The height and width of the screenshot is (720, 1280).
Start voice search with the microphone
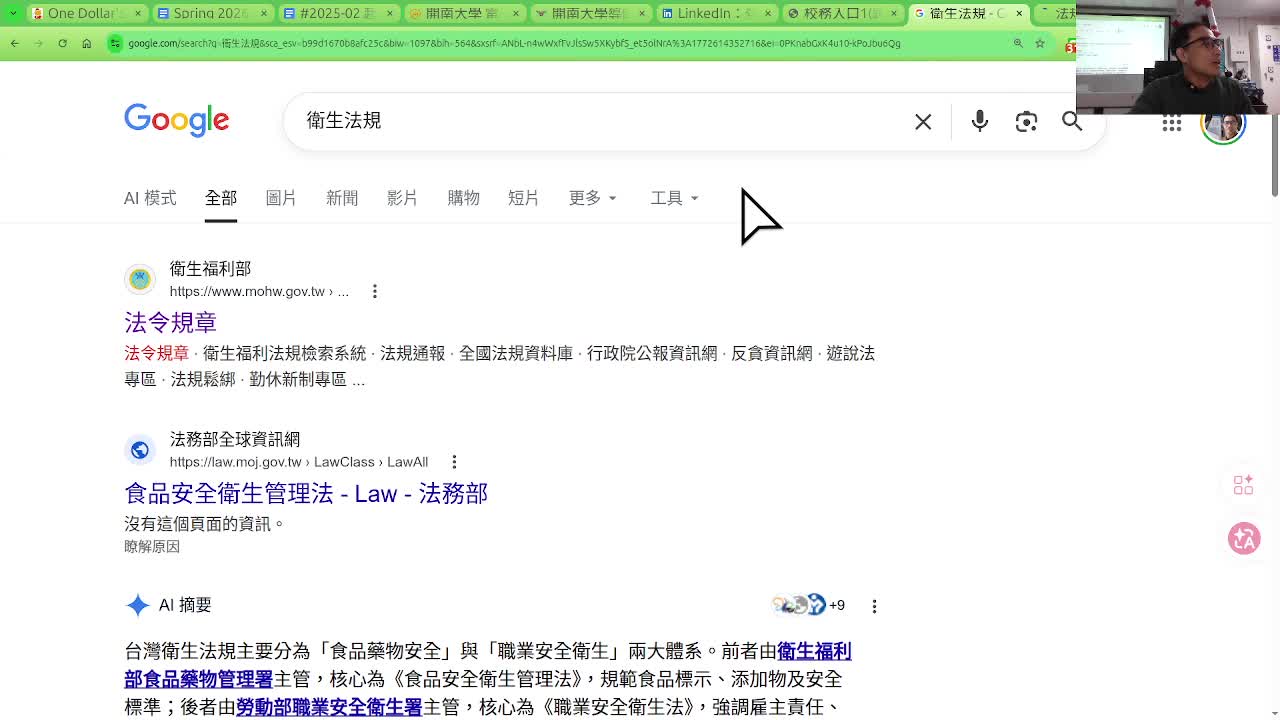(x=980, y=121)
